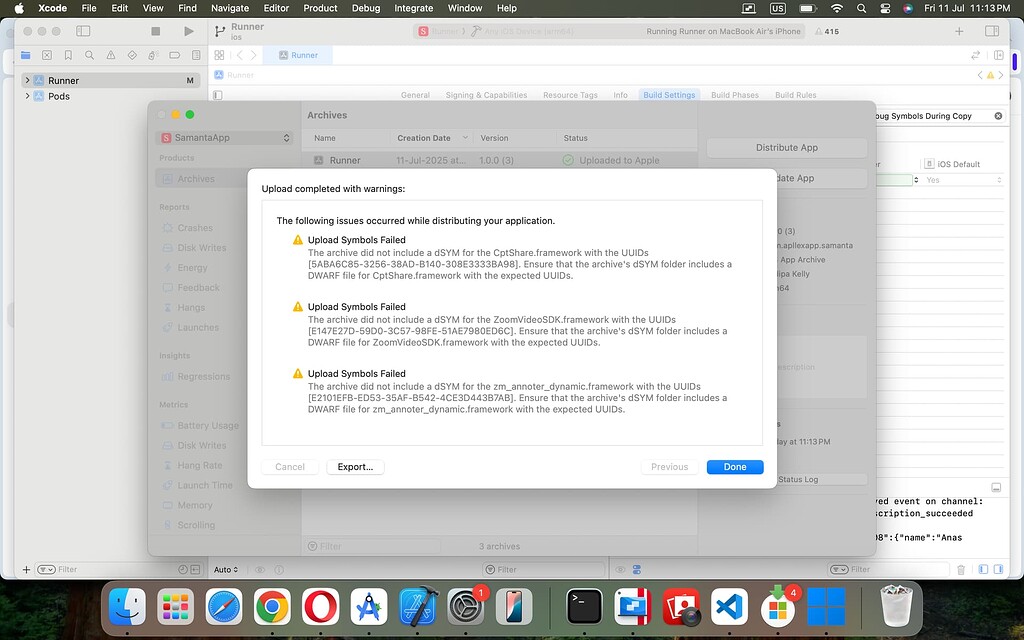The image size is (1024, 640).
Task: Jump to the next issue arrow beside the warning icon
Action: 1001,76
